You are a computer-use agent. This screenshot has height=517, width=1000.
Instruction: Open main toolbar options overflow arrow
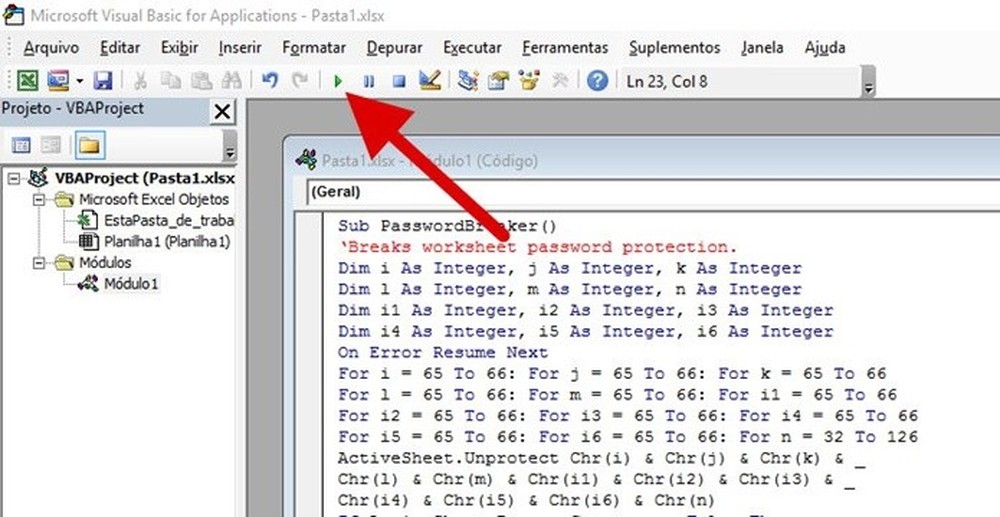click(868, 82)
